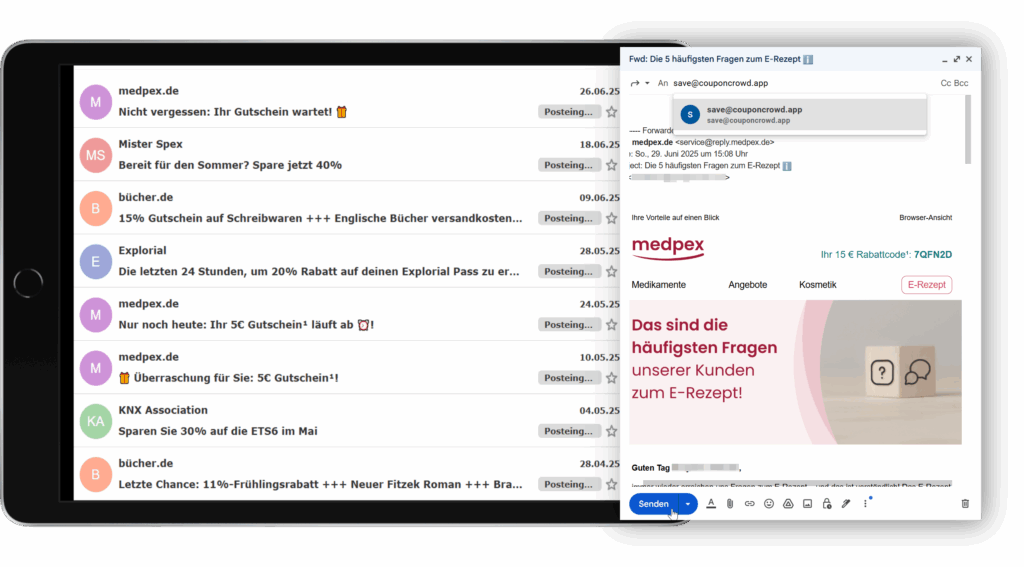This screenshot has height=567, width=1024.
Task: Click M avatar of 'Nicht vergessen' email
Action: [x=95, y=102]
